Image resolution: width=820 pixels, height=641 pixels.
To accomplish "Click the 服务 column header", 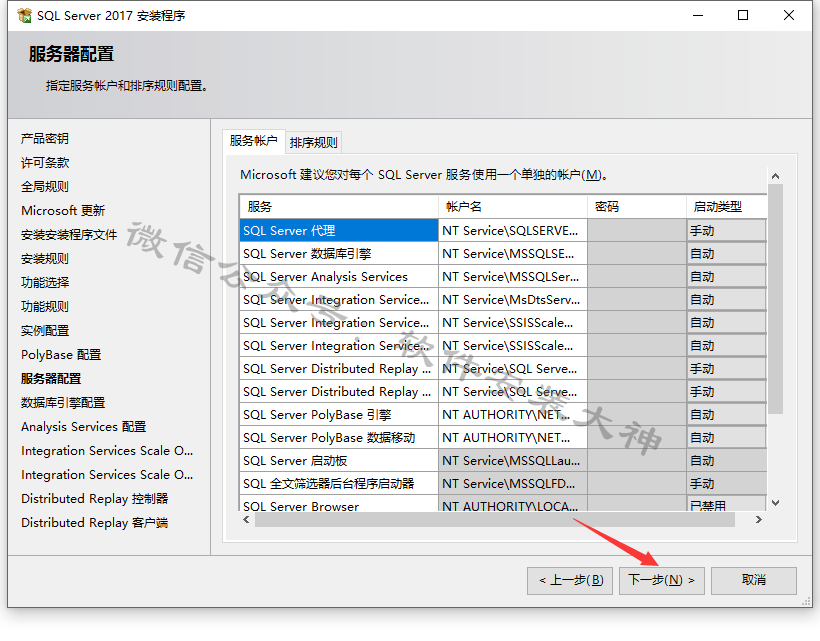I will 339,207.
